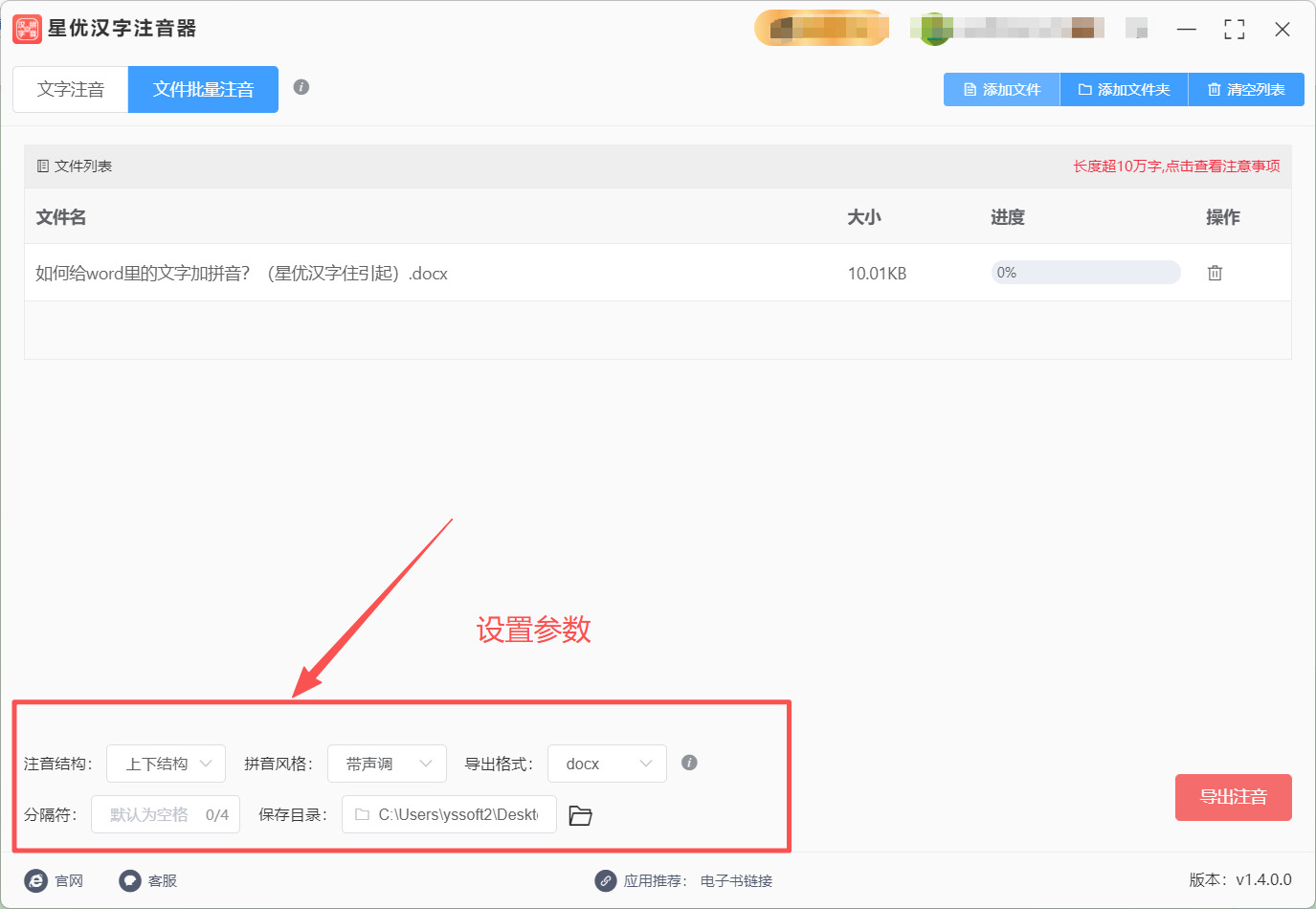Click the blurred user avatar
The width and height of the screenshot is (1316, 909).
click(934, 29)
